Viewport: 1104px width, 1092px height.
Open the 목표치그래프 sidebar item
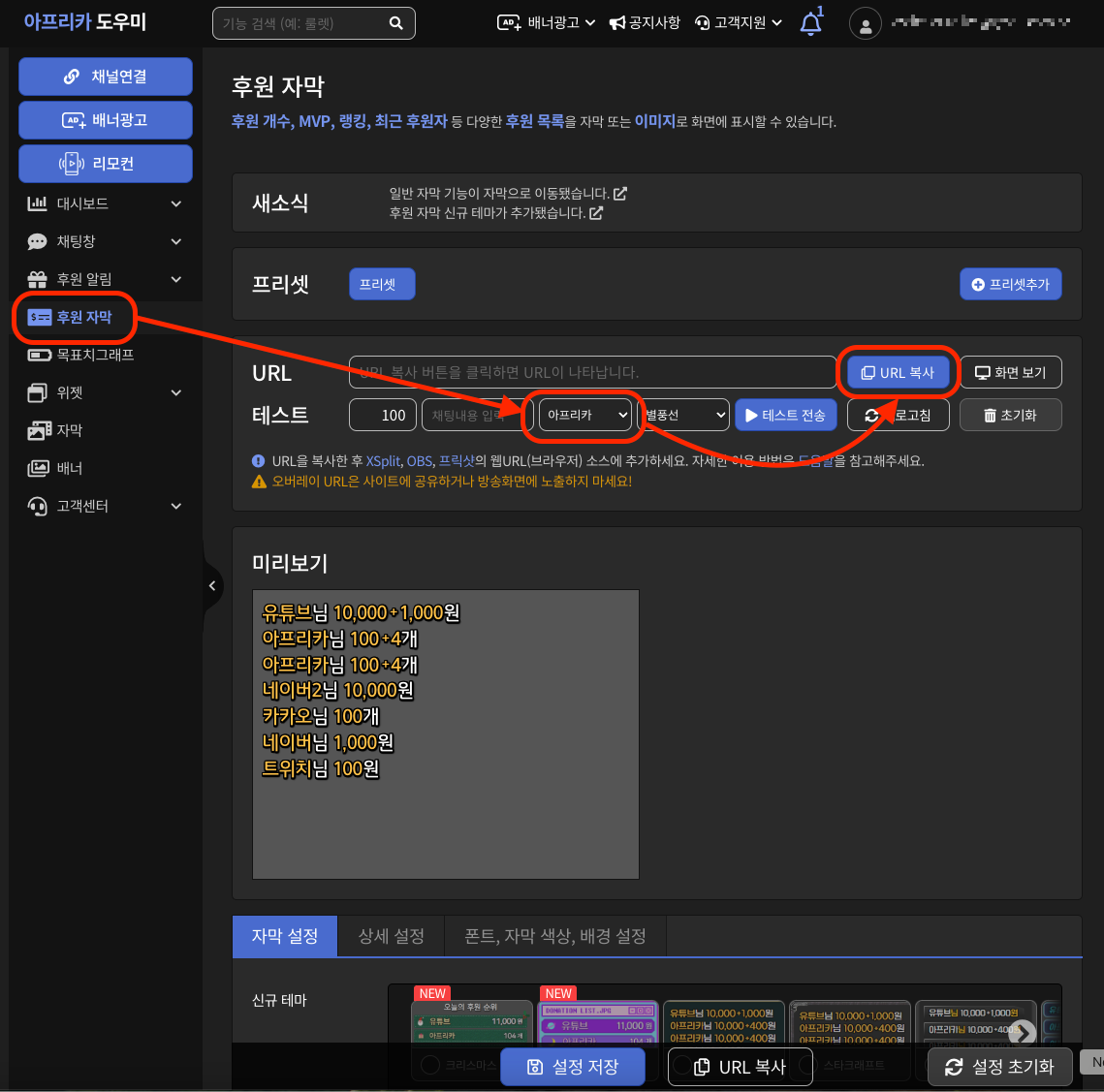pyautogui.click(x=81, y=355)
